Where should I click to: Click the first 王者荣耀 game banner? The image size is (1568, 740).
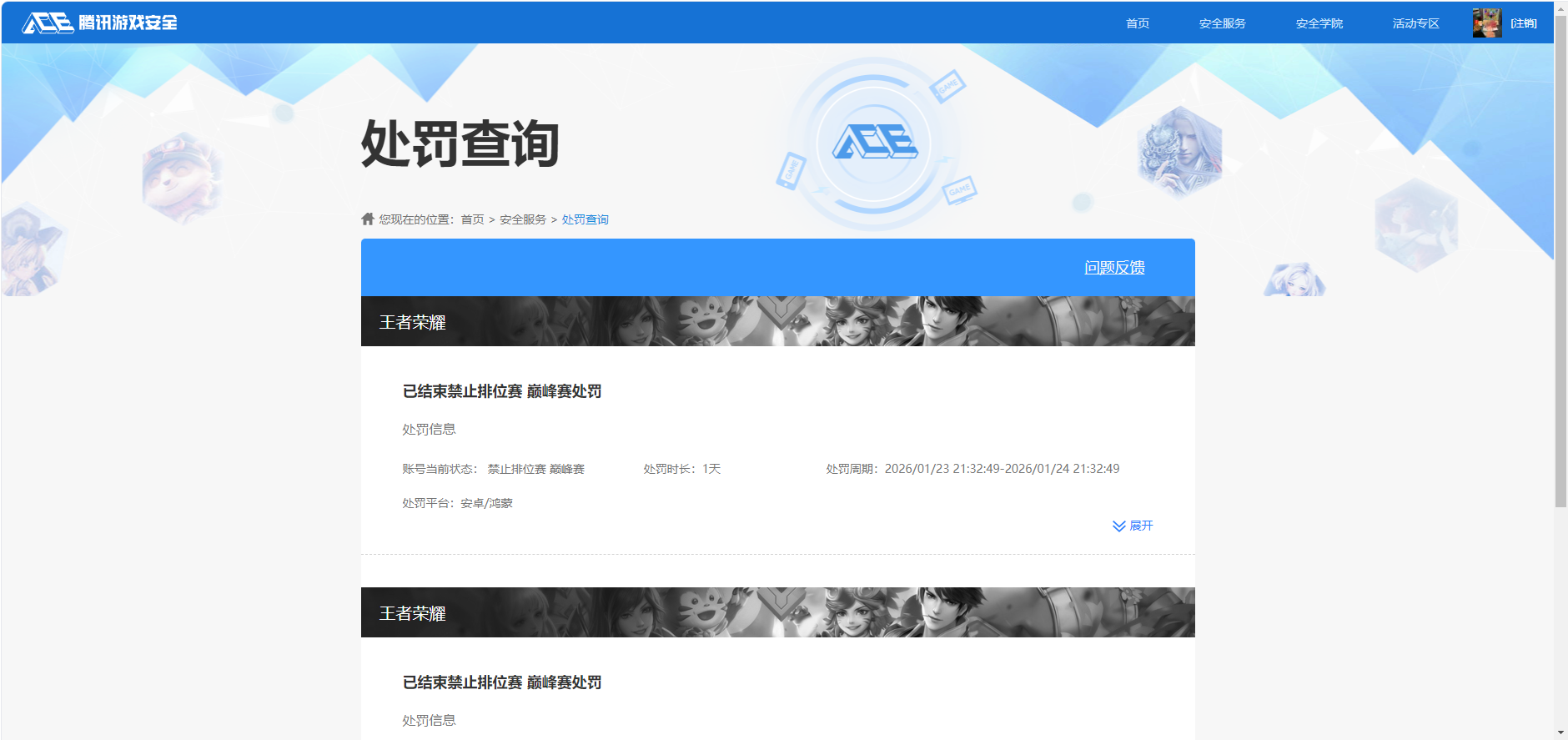click(x=778, y=321)
